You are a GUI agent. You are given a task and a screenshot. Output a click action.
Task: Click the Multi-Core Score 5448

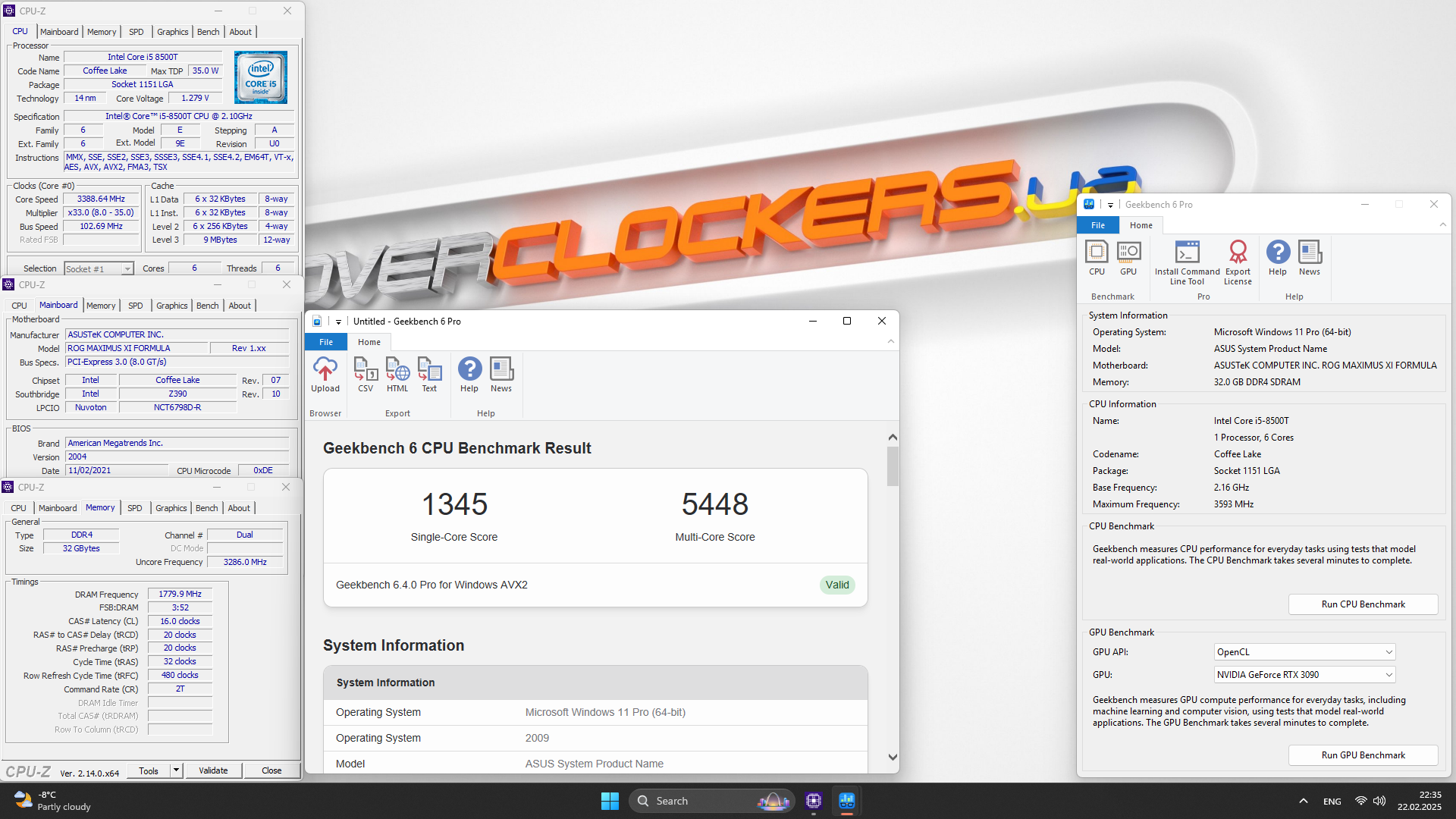point(715,504)
